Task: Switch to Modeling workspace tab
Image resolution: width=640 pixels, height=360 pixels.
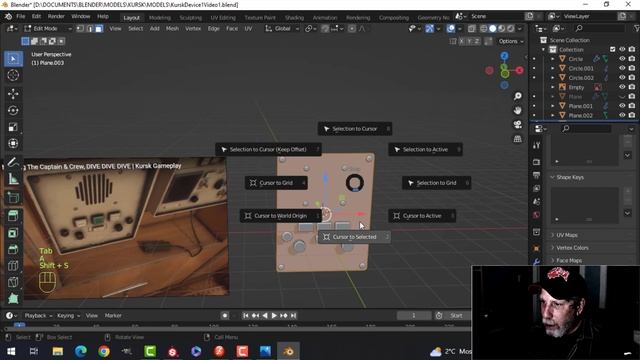Action: (160, 18)
